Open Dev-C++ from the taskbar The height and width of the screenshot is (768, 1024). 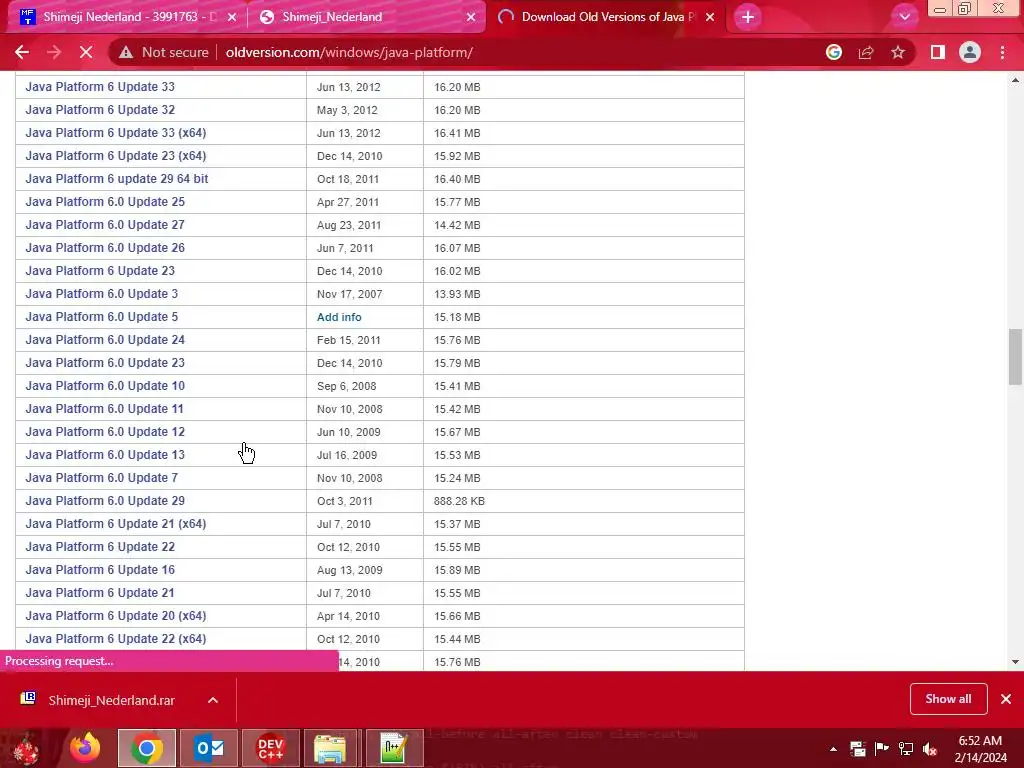click(x=270, y=748)
